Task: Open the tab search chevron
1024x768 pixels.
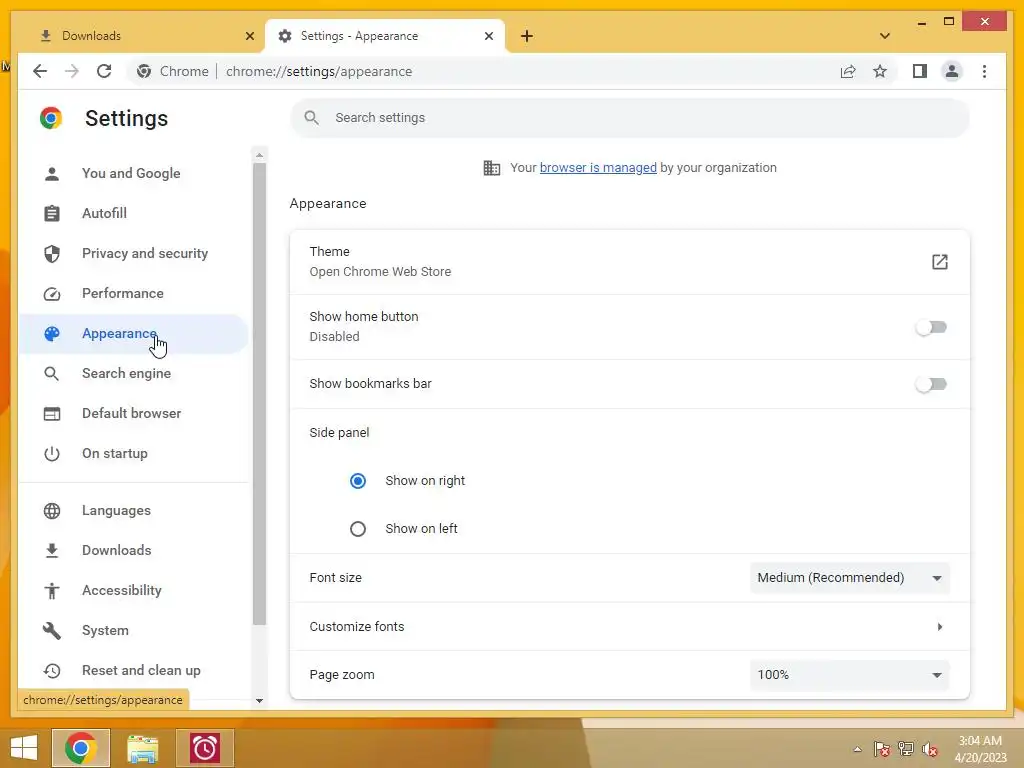Action: [884, 36]
